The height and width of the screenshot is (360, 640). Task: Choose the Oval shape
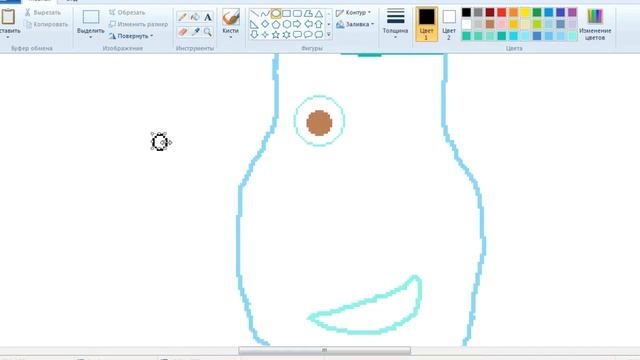(276, 13)
